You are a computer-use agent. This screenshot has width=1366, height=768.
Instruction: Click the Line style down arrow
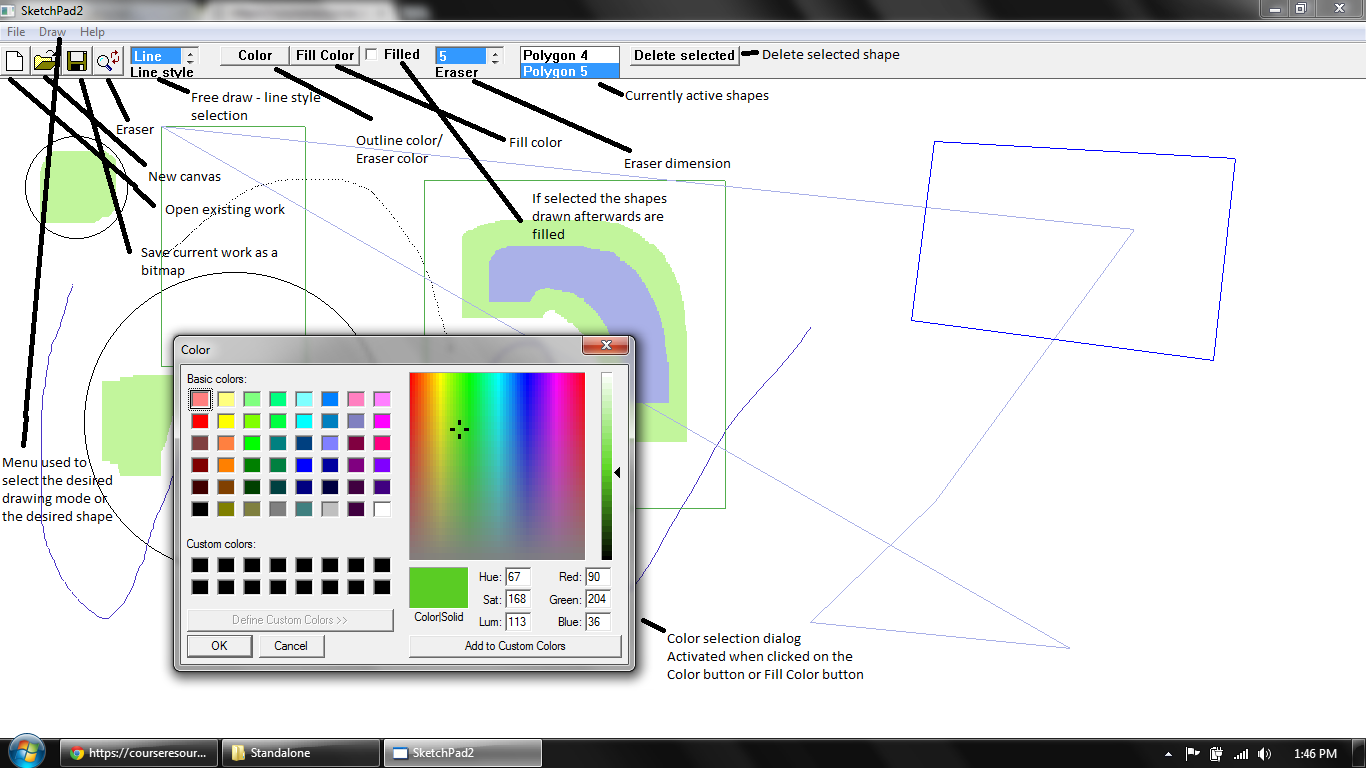[x=191, y=61]
